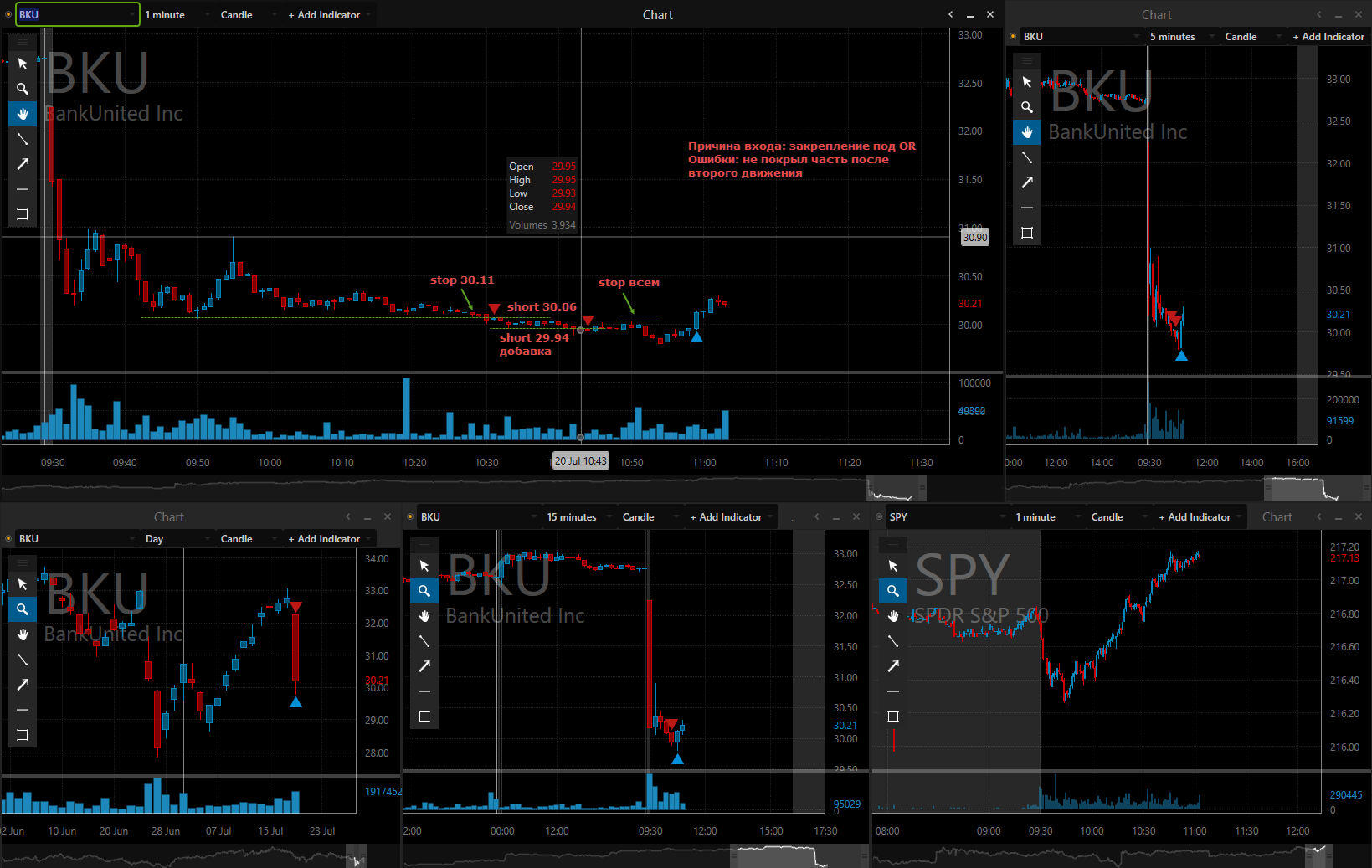1372x868 pixels.
Task: Activate the top-right Chart window title
Action: (1157, 15)
